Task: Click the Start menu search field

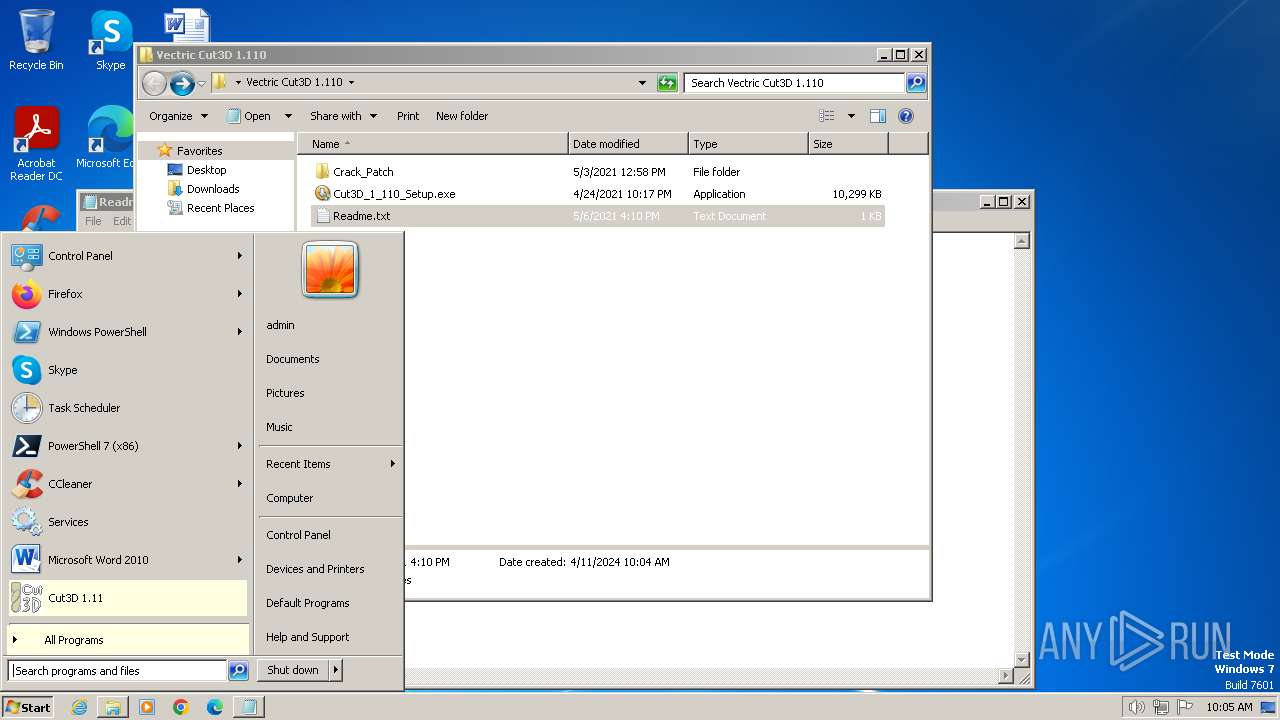Action: pos(118,671)
